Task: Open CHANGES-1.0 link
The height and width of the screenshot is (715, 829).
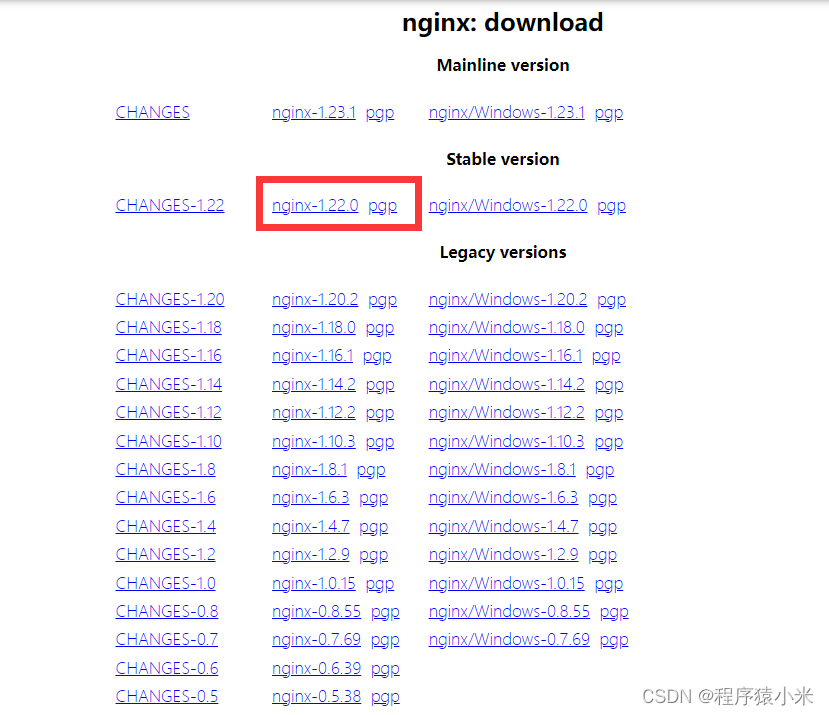Action: click(165, 584)
